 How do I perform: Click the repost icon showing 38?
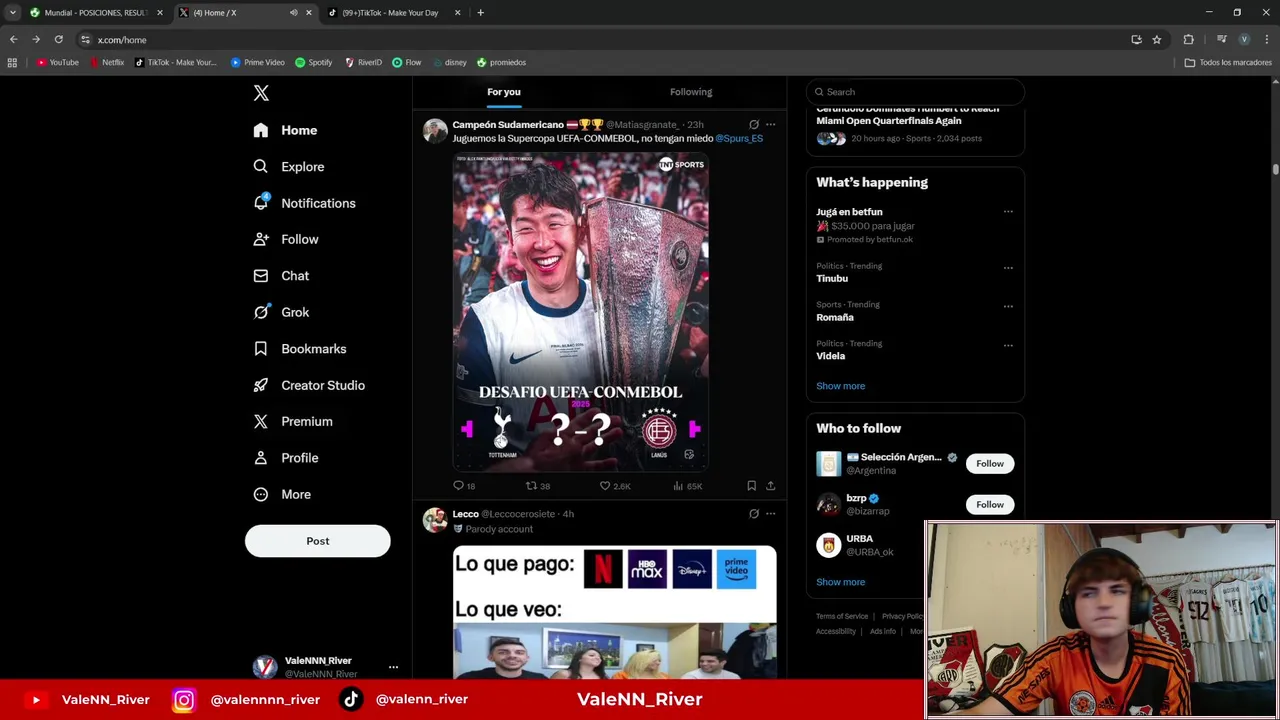(x=531, y=486)
